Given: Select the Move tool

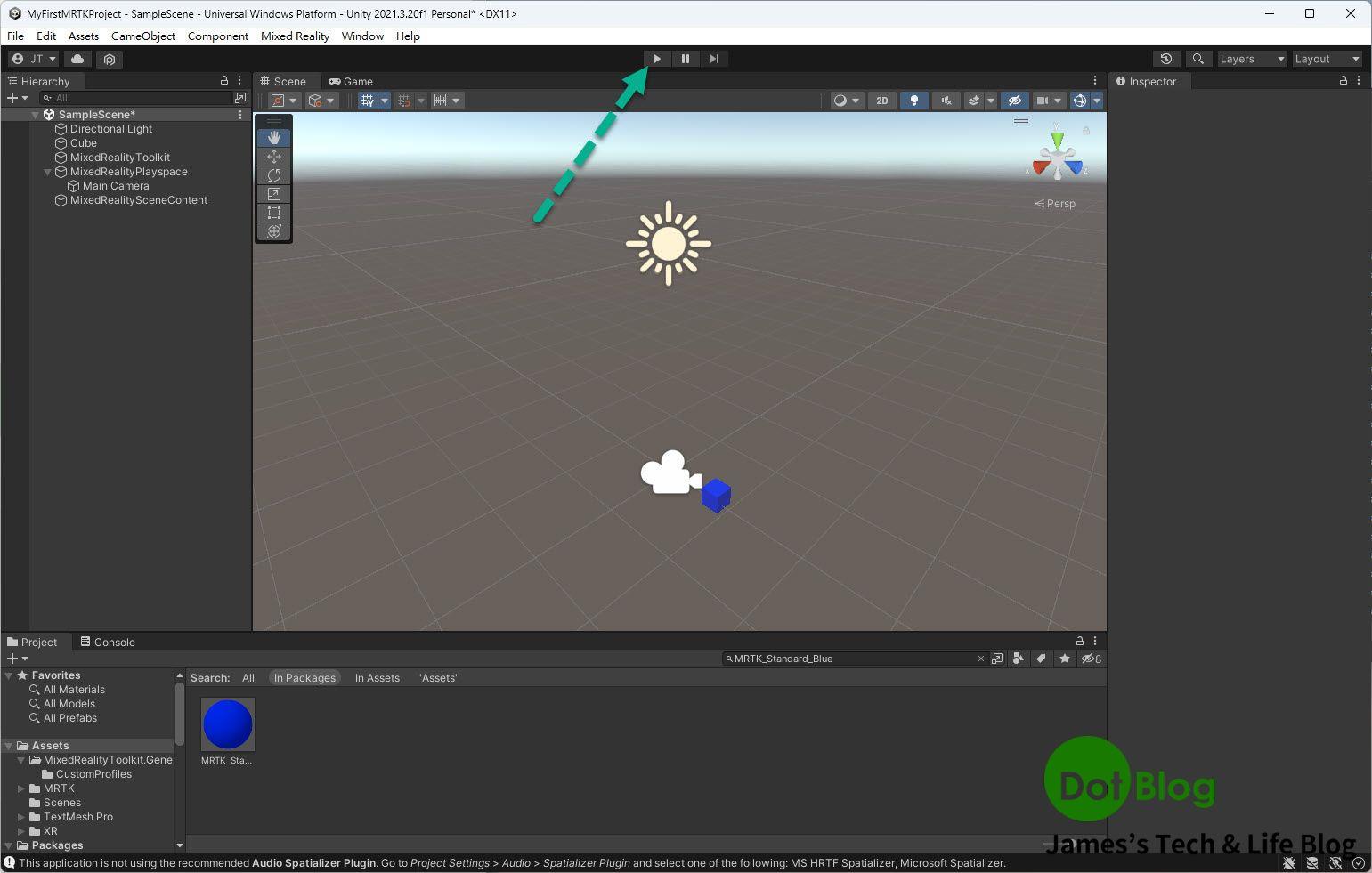Looking at the screenshot, I should (x=274, y=157).
